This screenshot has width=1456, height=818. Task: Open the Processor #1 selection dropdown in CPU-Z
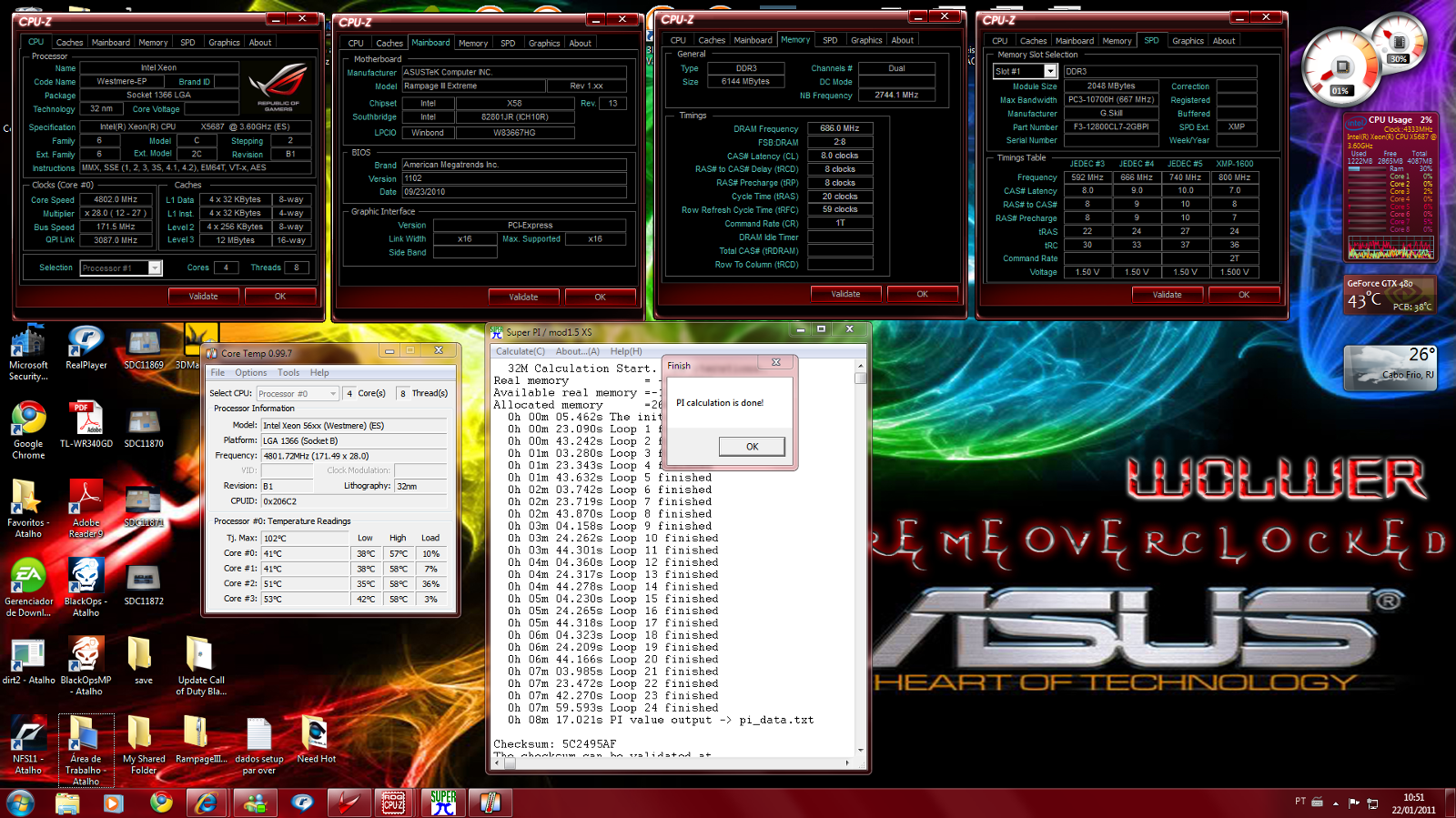(x=155, y=268)
